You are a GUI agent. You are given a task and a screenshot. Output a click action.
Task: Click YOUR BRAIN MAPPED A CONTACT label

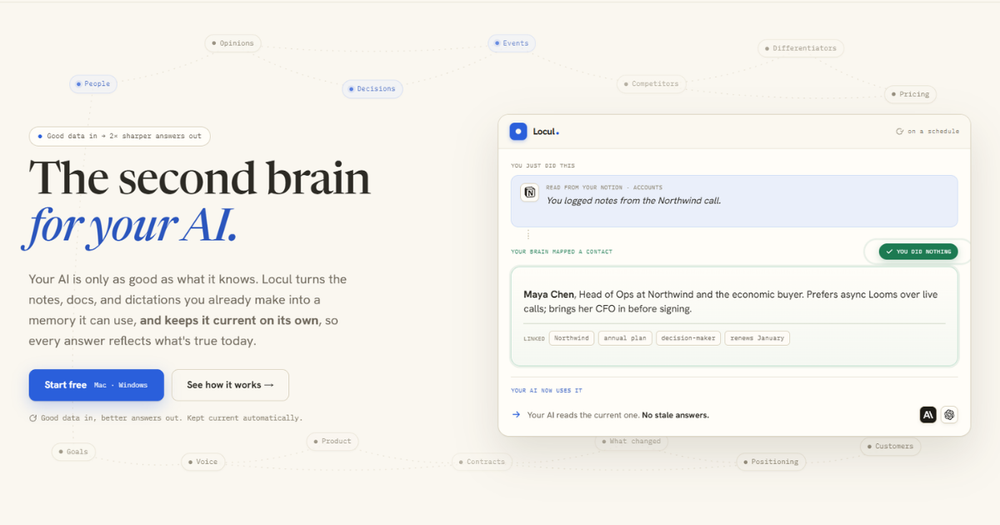[x=561, y=252]
